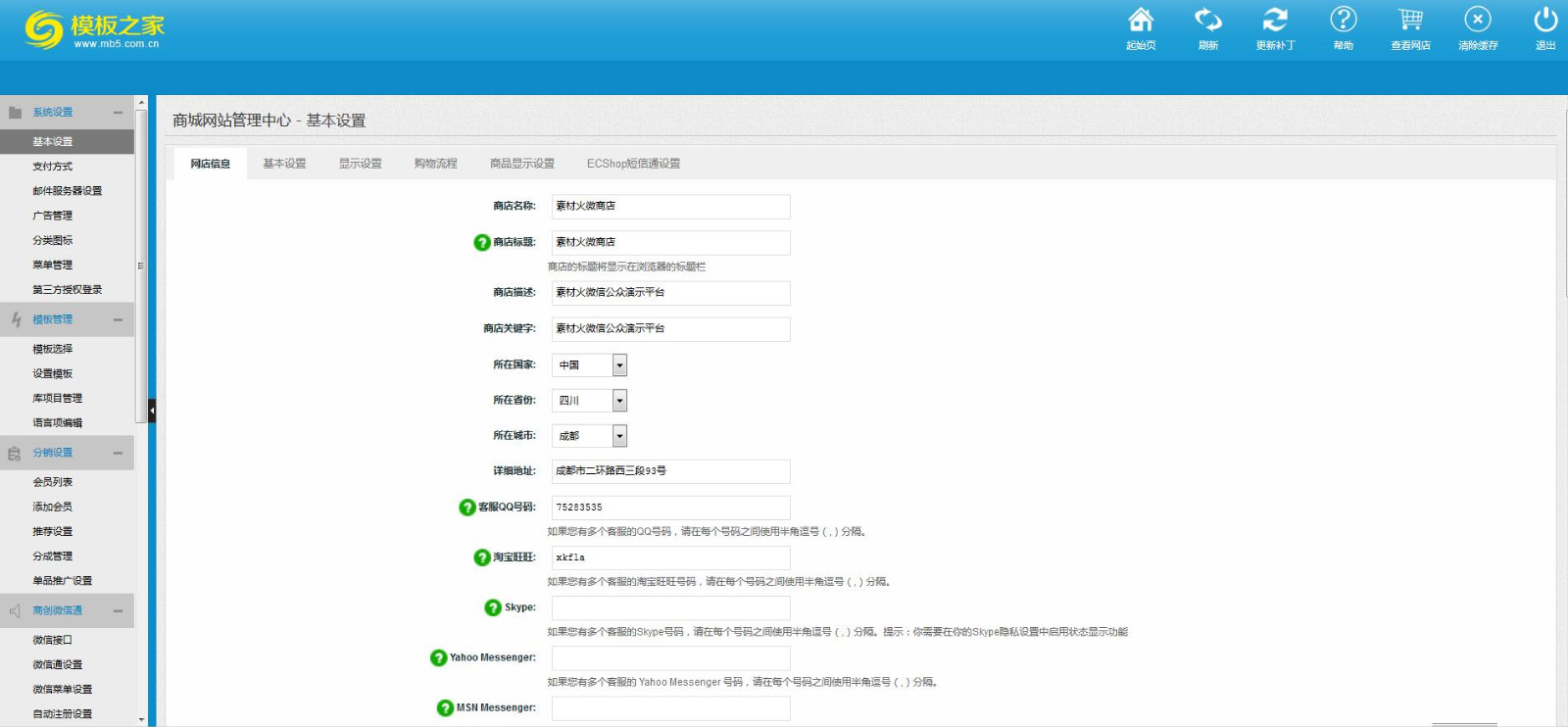Open 查看网店 shopping cart icon

[1410, 21]
